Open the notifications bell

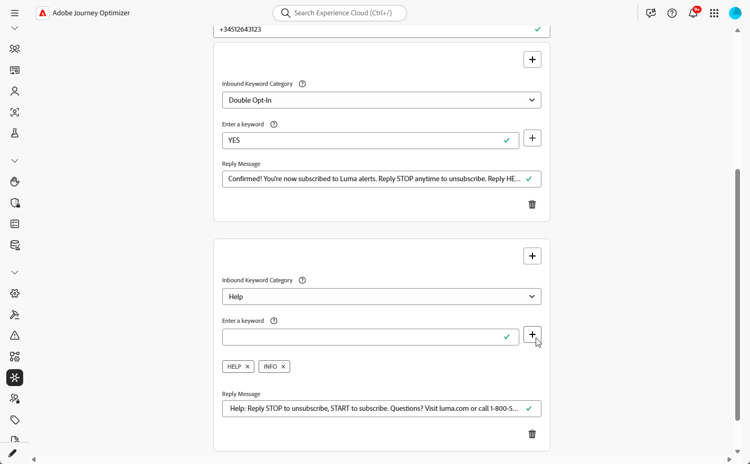(x=693, y=13)
